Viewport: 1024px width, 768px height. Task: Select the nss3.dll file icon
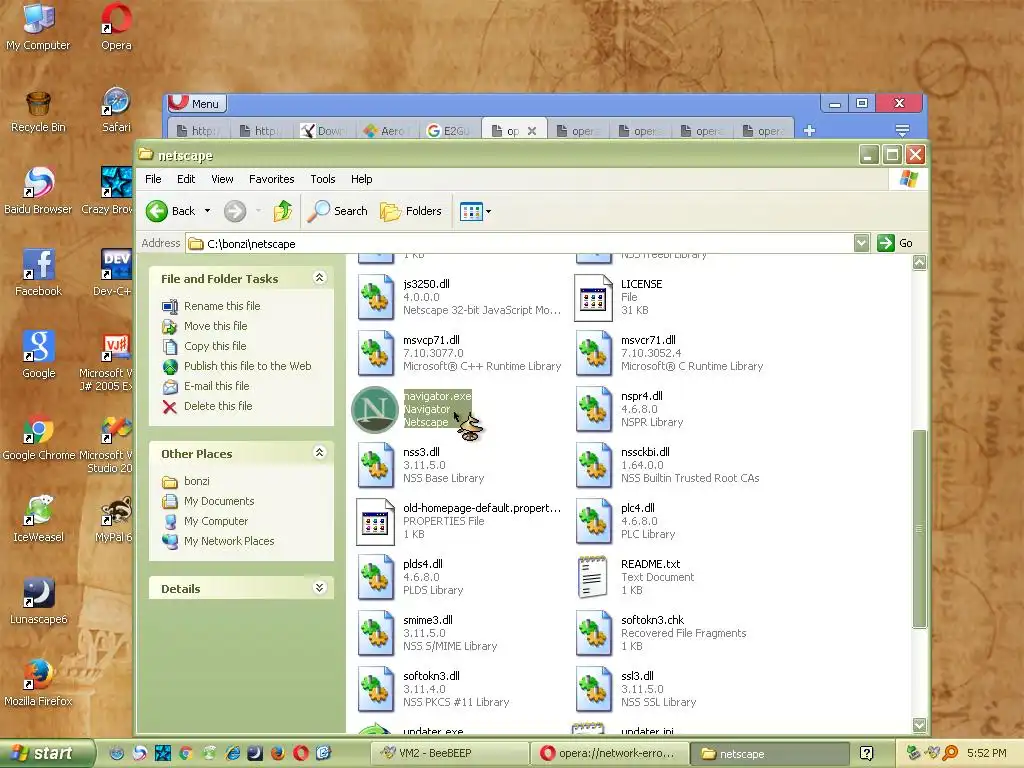click(376, 466)
